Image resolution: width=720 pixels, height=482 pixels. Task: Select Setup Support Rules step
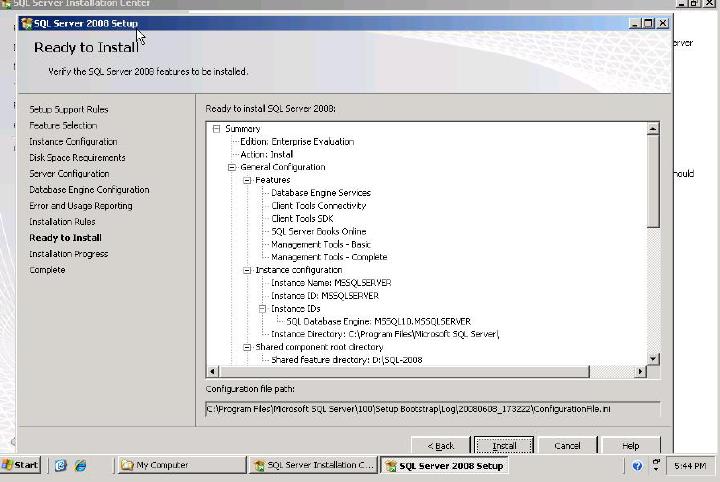69,109
